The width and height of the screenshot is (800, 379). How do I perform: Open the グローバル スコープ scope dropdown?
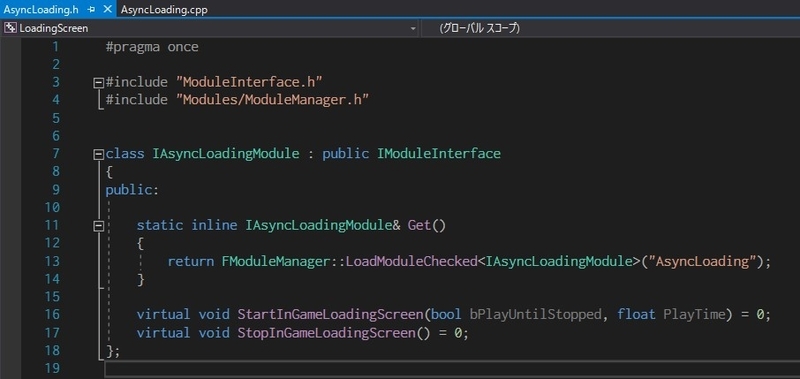[611, 29]
